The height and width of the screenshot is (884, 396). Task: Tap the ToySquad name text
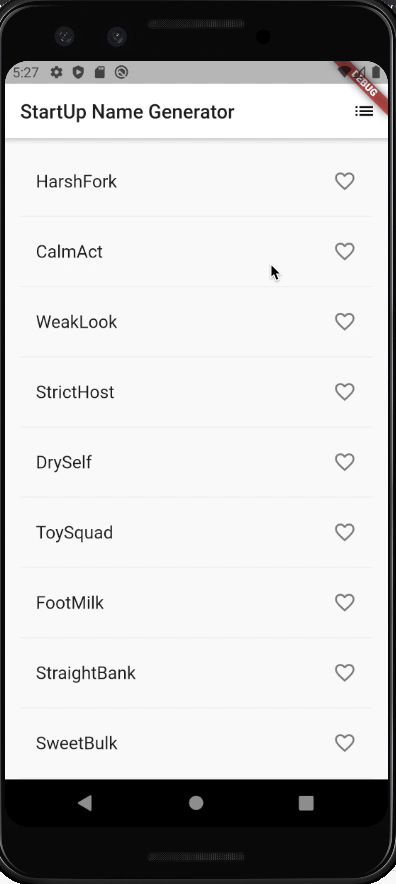pyautogui.click(x=74, y=533)
